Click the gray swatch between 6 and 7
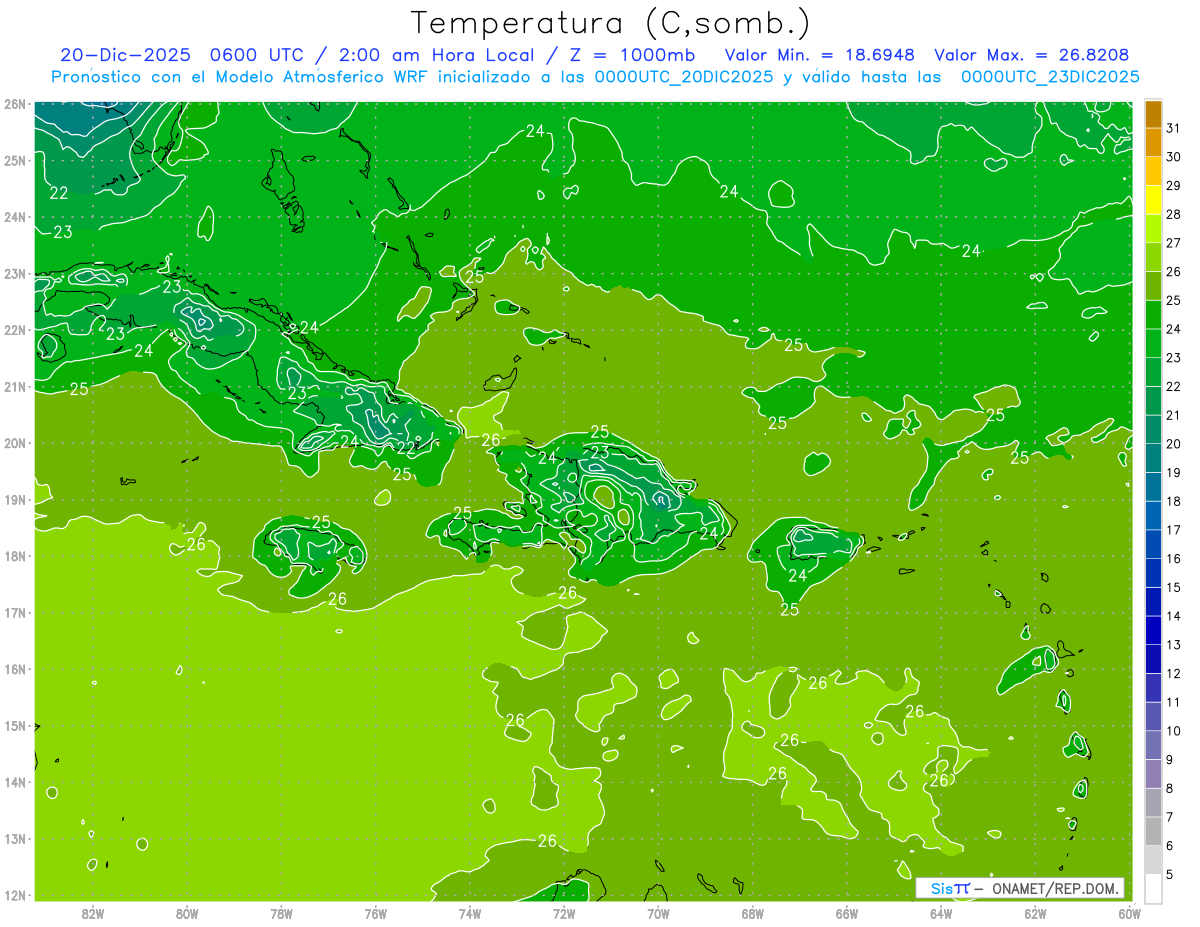The width and height of the screenshot is (1200, 927). pos(1154,831)
